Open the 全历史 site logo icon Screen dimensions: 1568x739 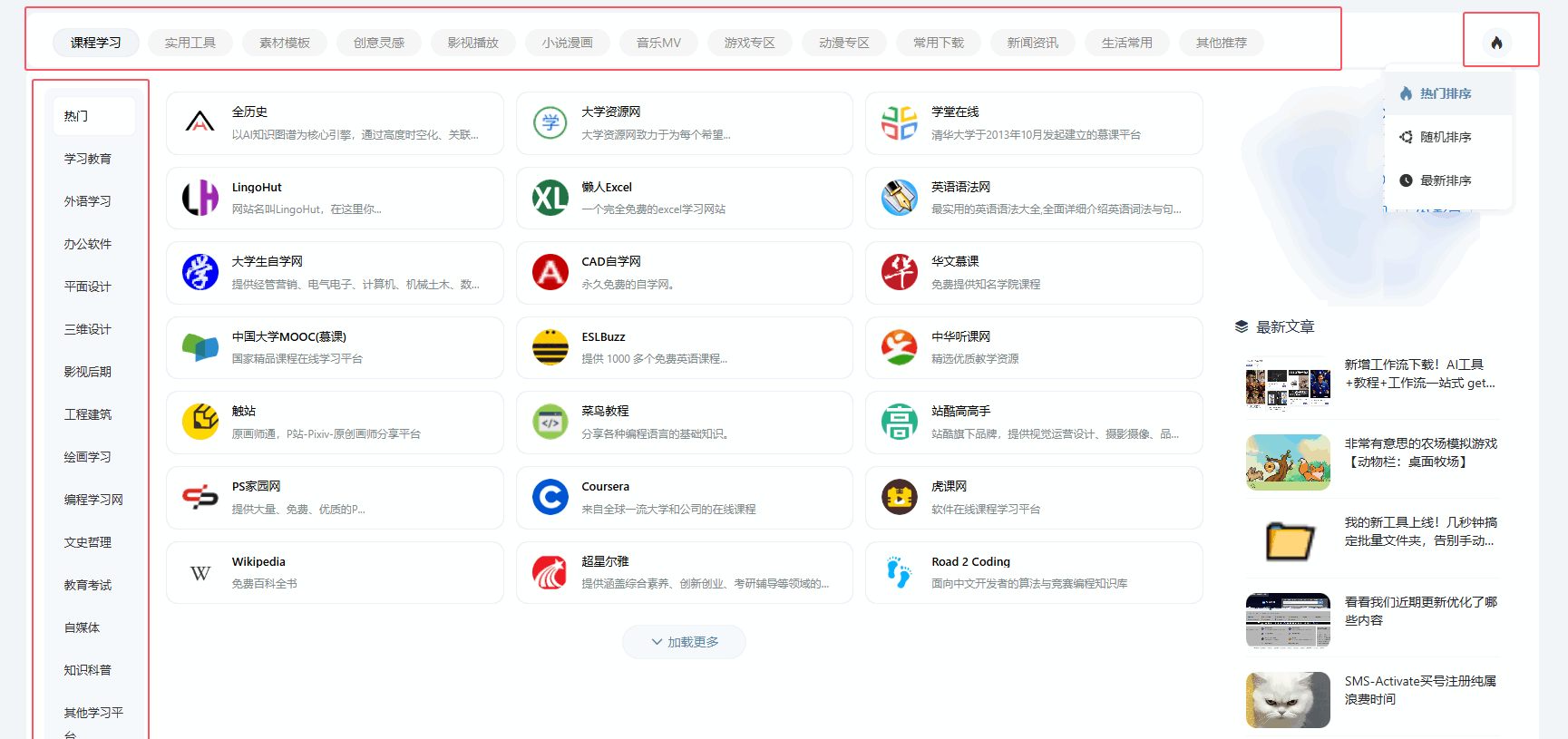click(200, 122)
